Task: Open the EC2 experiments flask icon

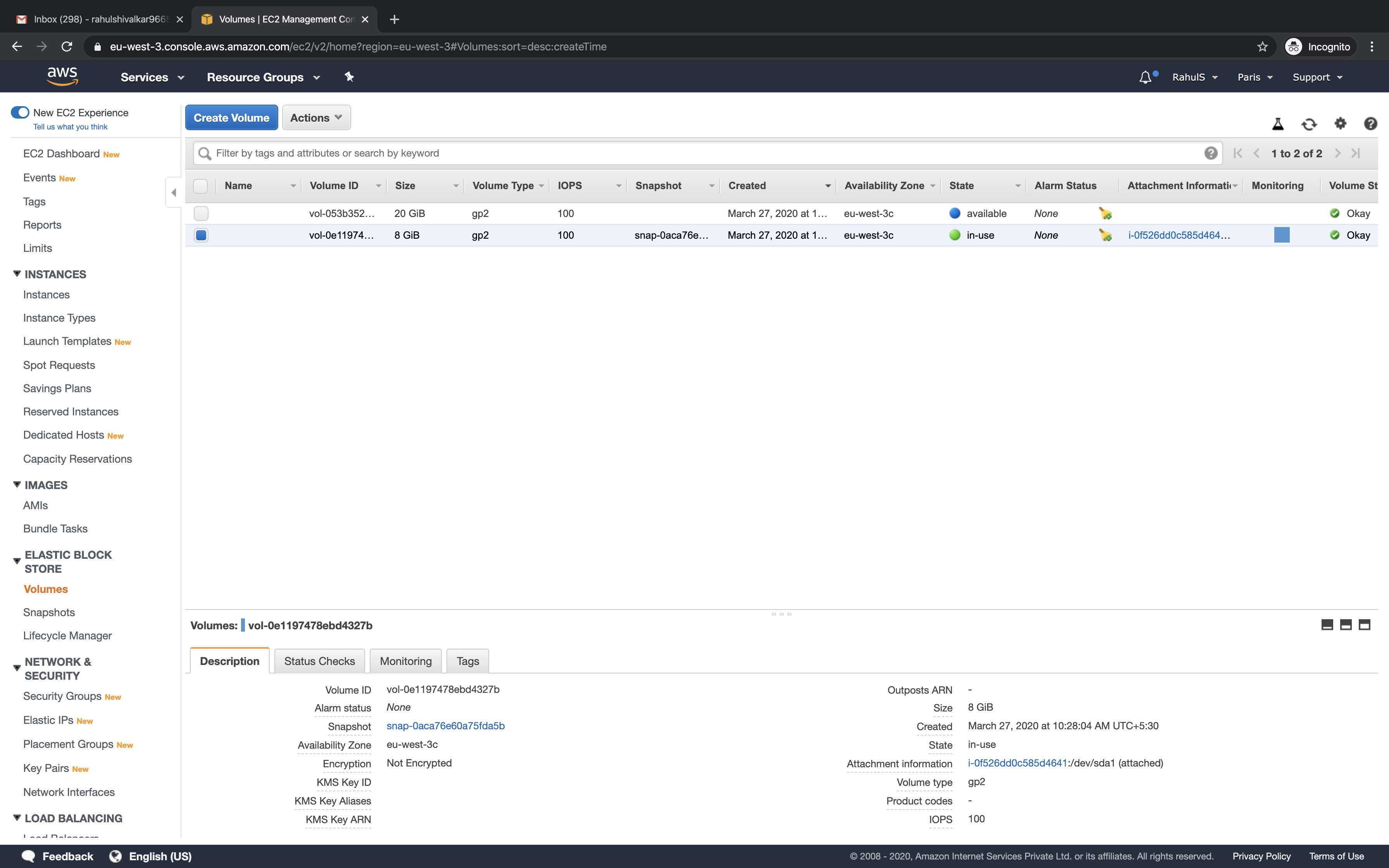Action: click(1278, 124)
